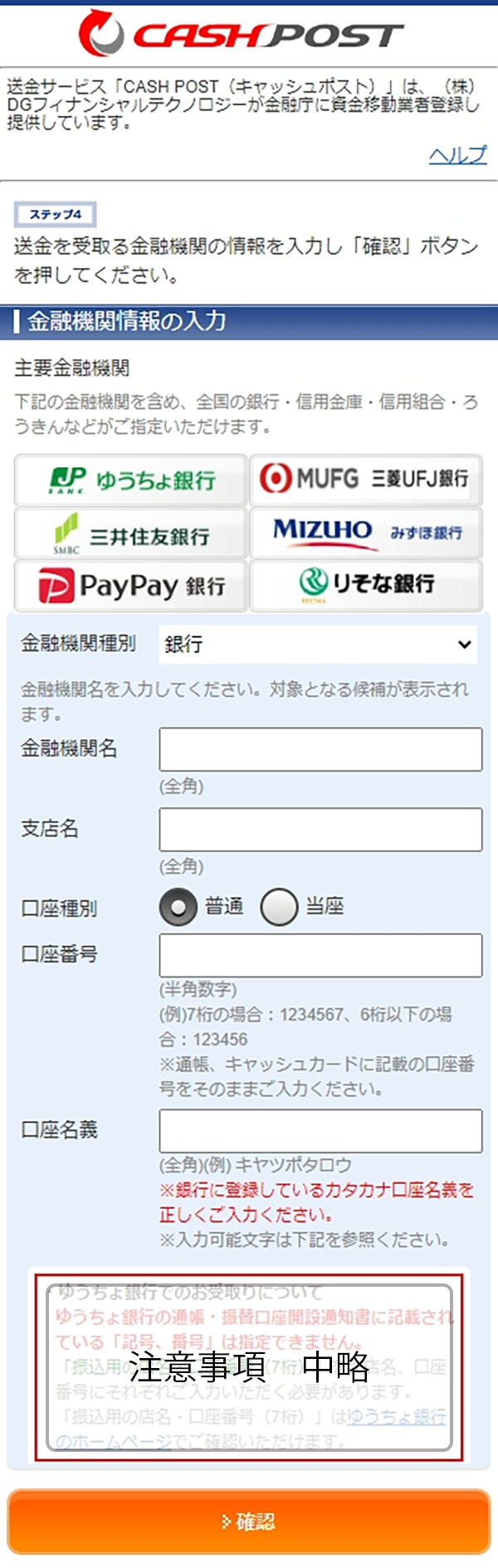The width and height of the screenshot is (498, 1568).
Task: Focus the 支店名 input field
Action: 320,830
